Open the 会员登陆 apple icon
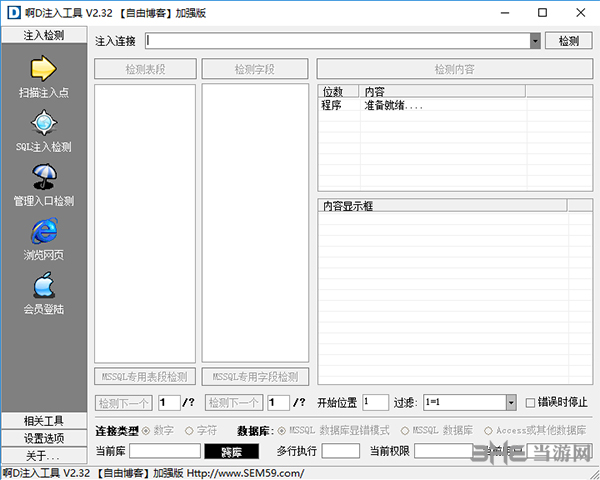Image resolution: width=600 pixels, height=480 pixels. pyautogui.click(x=44, y=285)
